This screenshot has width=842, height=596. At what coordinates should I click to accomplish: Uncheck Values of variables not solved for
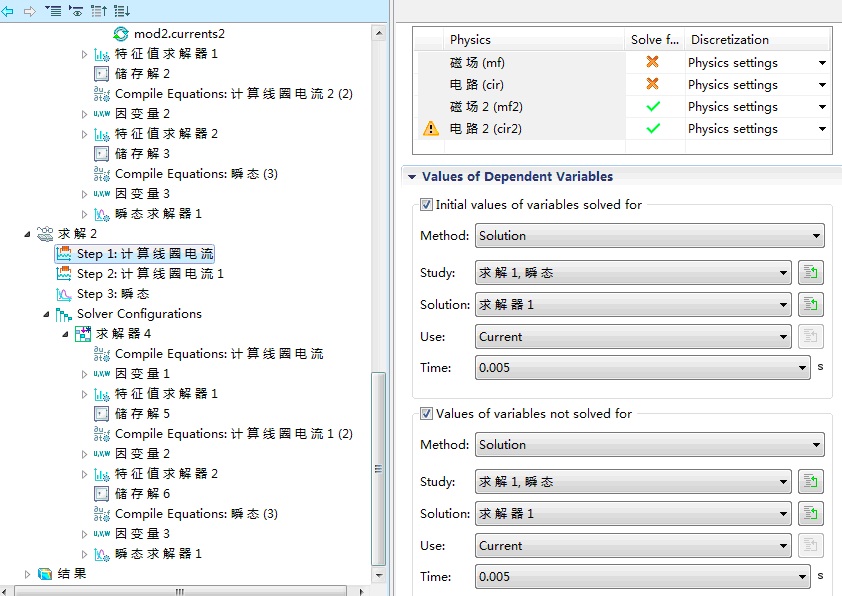point(427,413)
